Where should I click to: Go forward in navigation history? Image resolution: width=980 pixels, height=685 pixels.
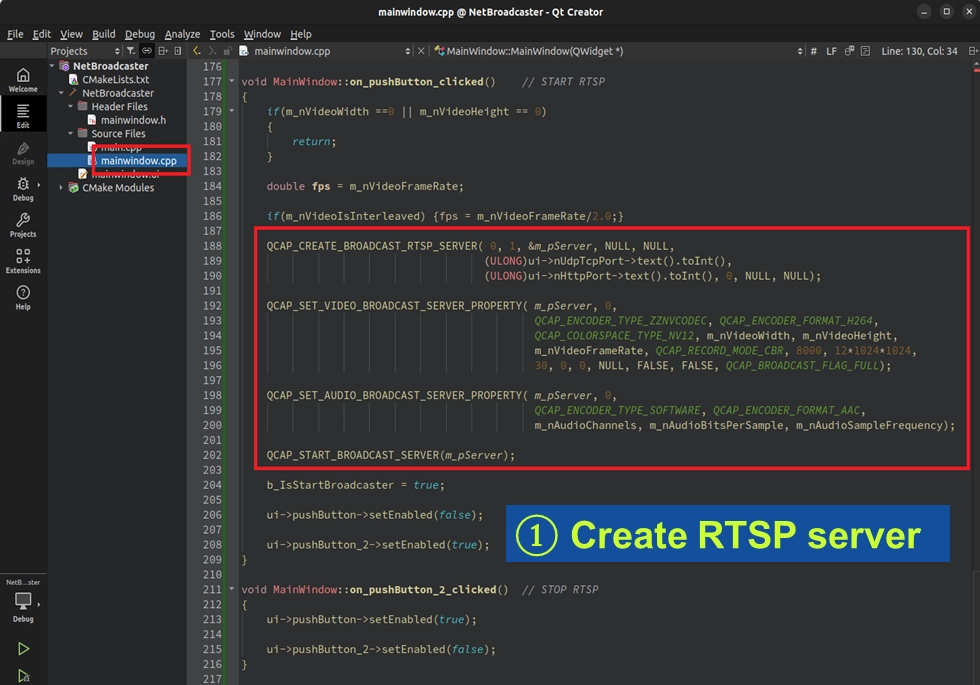click(212, 51)
